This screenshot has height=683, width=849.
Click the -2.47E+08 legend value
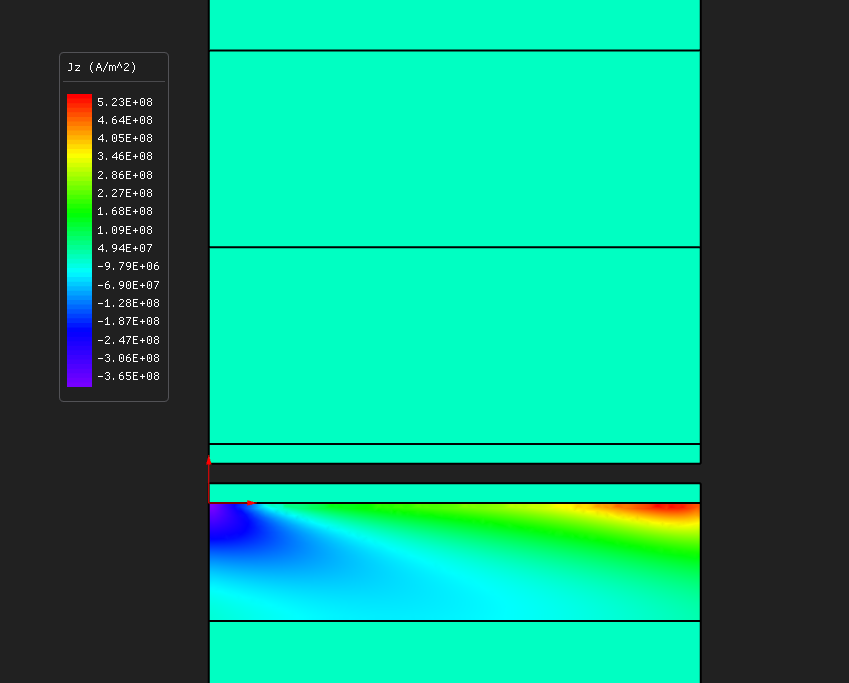[x=128, y=340]
